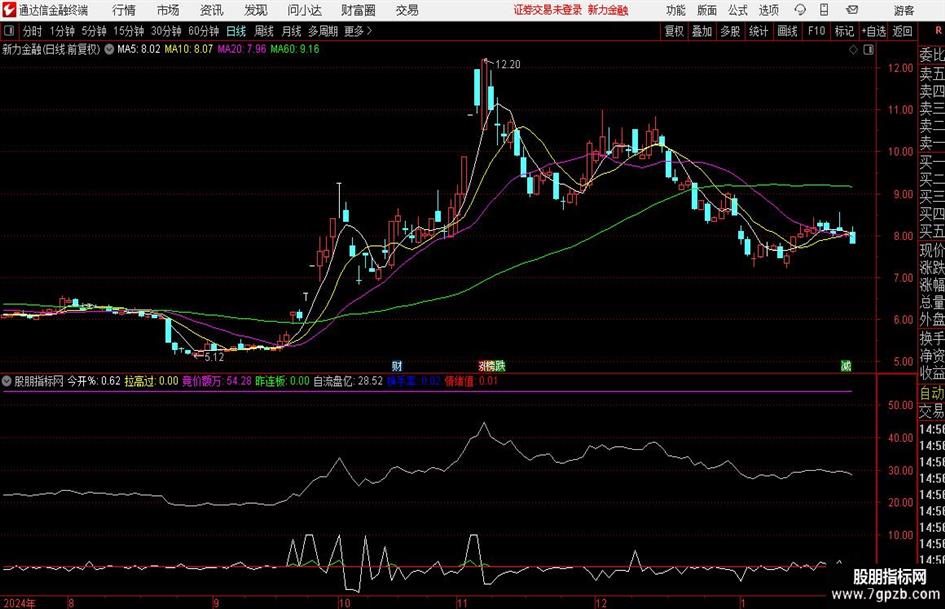
Task: Switch to the 月线 monthly tab
Action: coord(291,31)
